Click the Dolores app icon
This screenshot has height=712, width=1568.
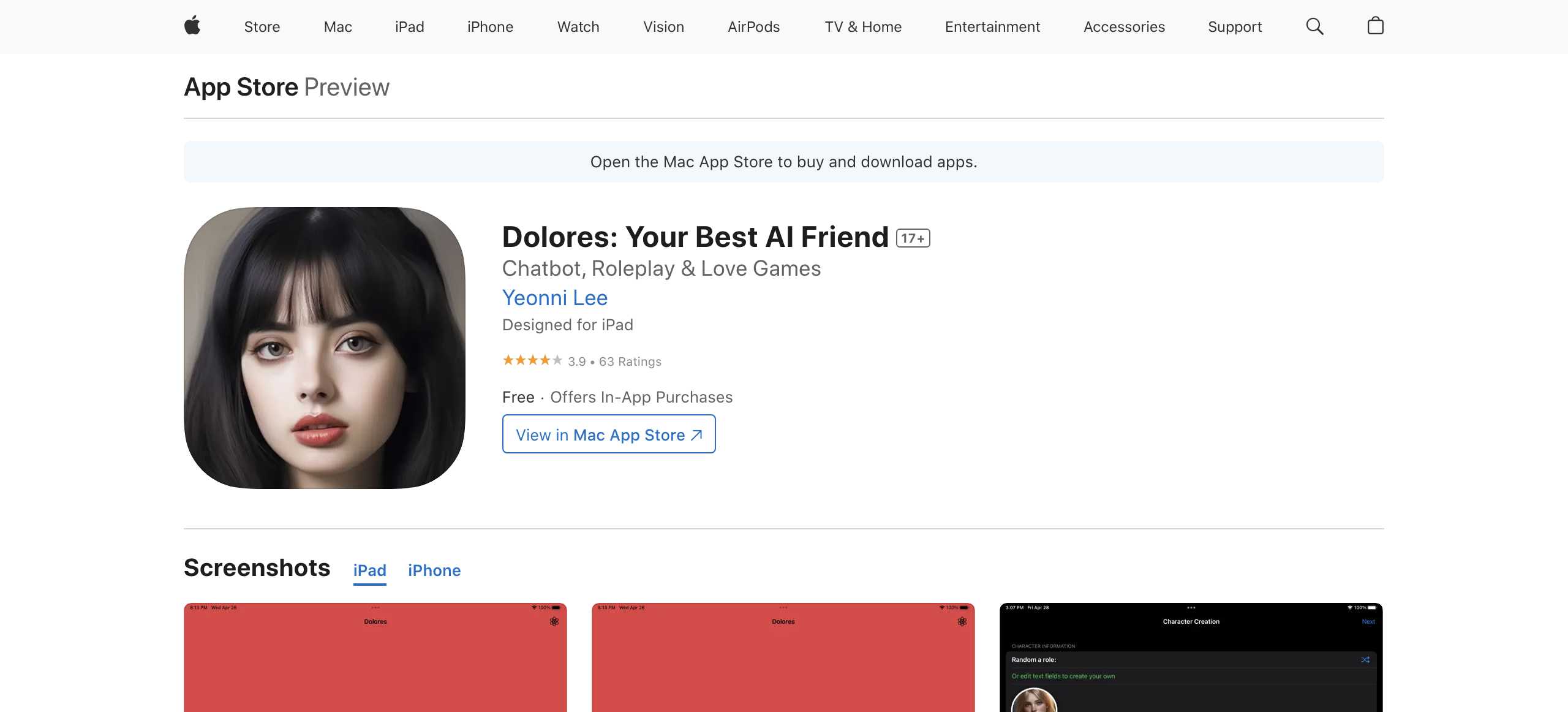point(325,348)
